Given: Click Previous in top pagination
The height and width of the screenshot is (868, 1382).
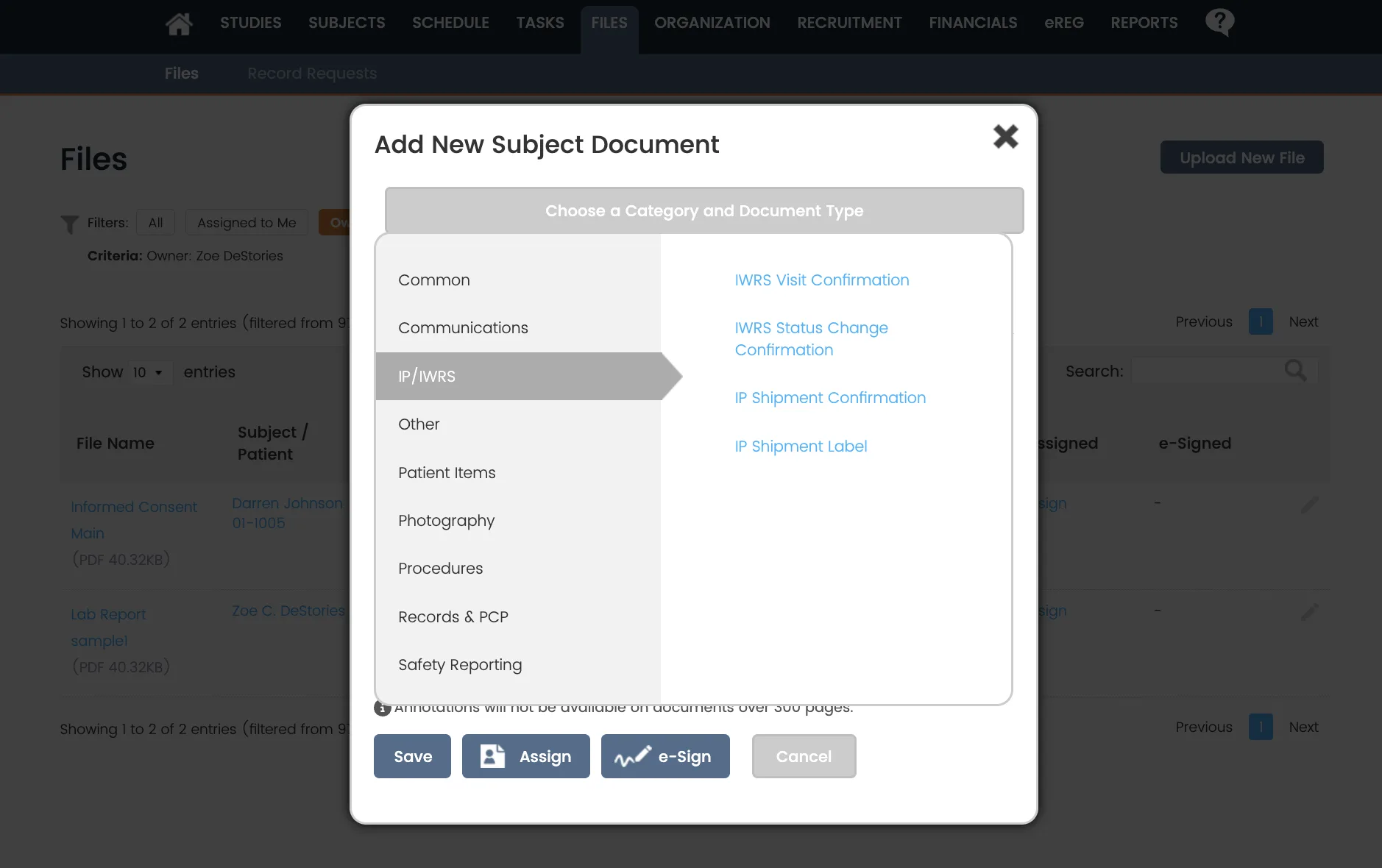Looking at the screenshot, I should [x=1203, y=322].
